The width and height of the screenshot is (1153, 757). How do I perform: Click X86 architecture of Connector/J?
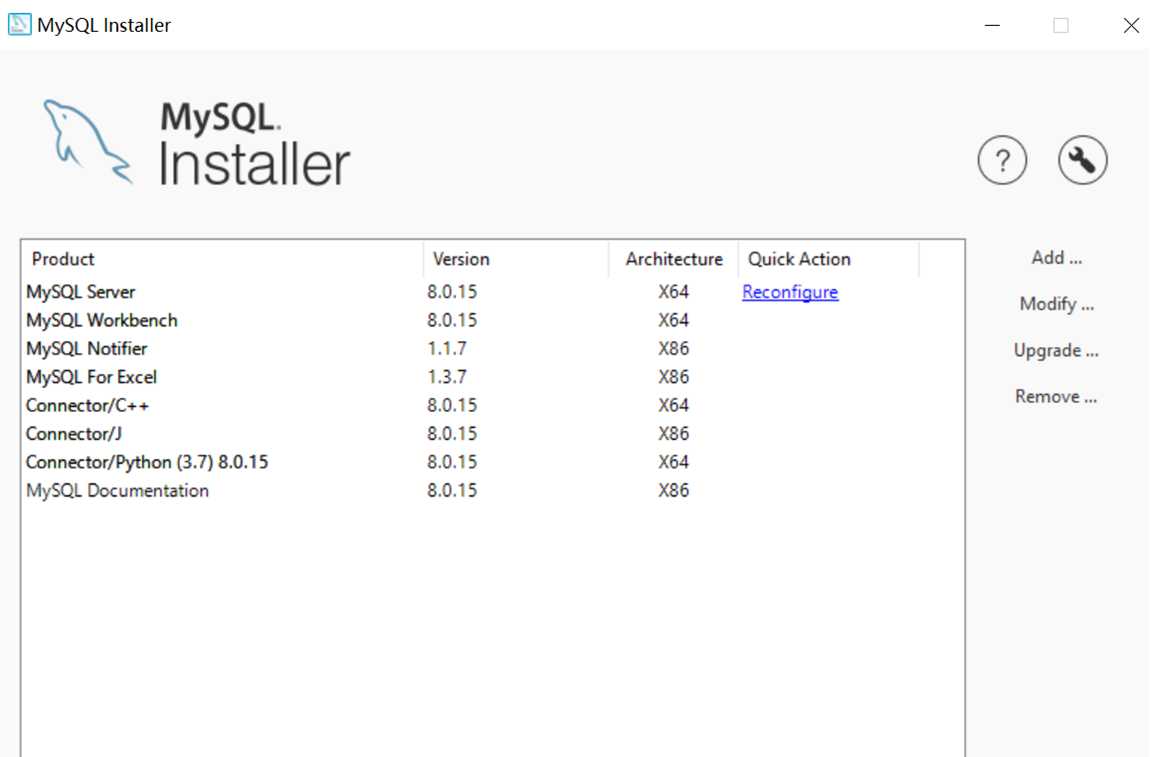click(x=674, y=433)
